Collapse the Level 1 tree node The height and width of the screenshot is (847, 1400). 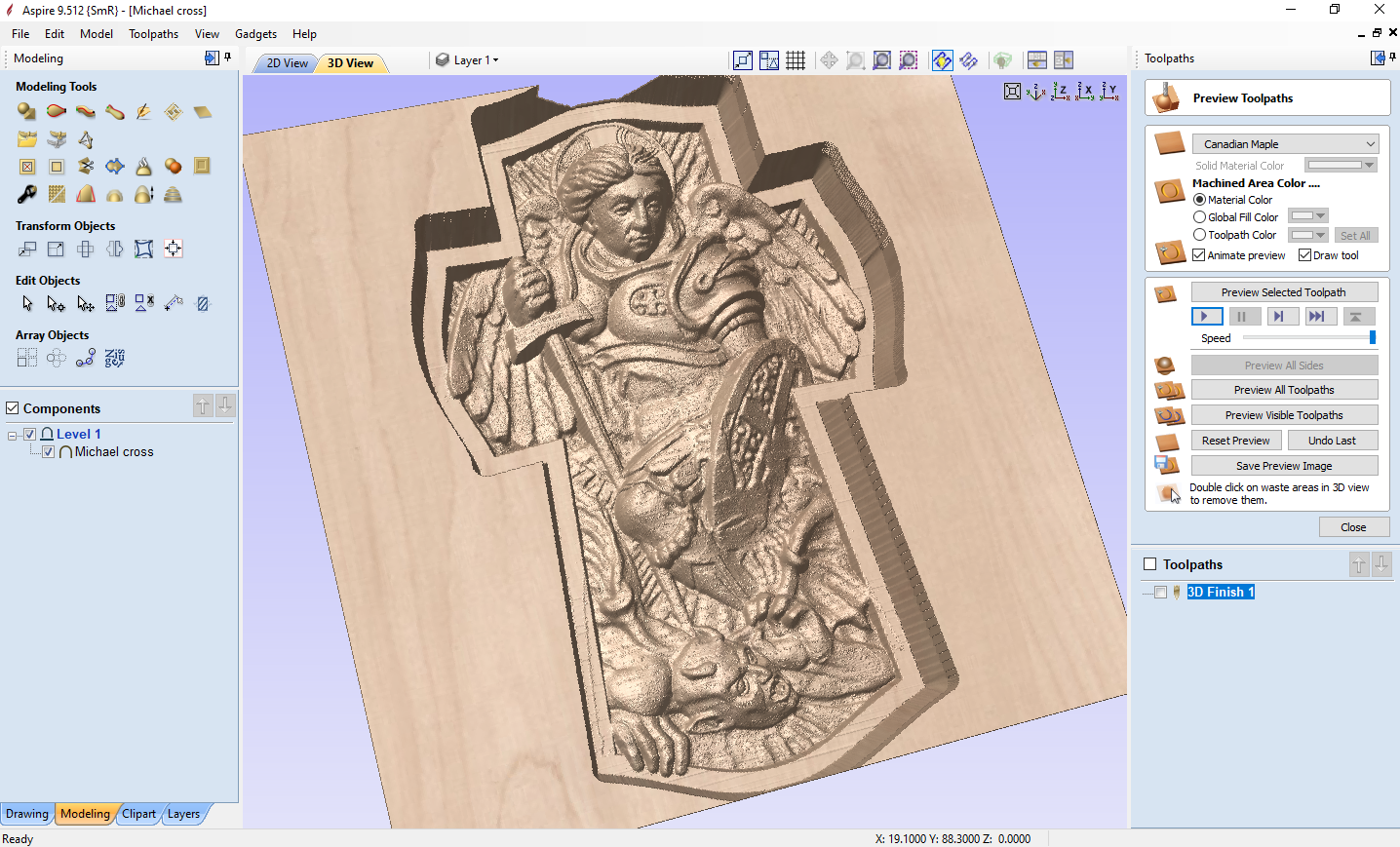click(x=12, y=435)
